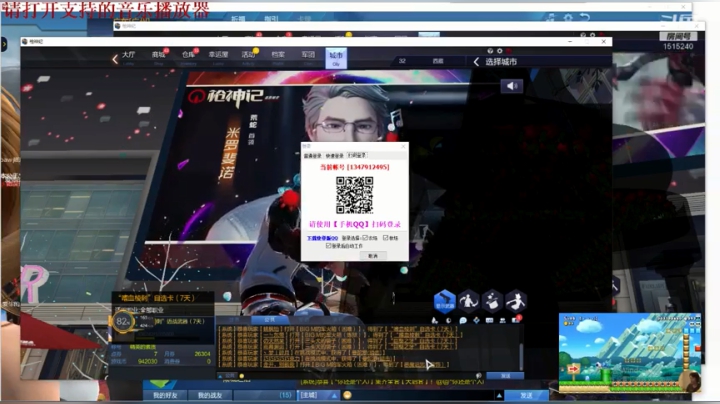Select the 扫码登录 QR login tab

[357, 155]
